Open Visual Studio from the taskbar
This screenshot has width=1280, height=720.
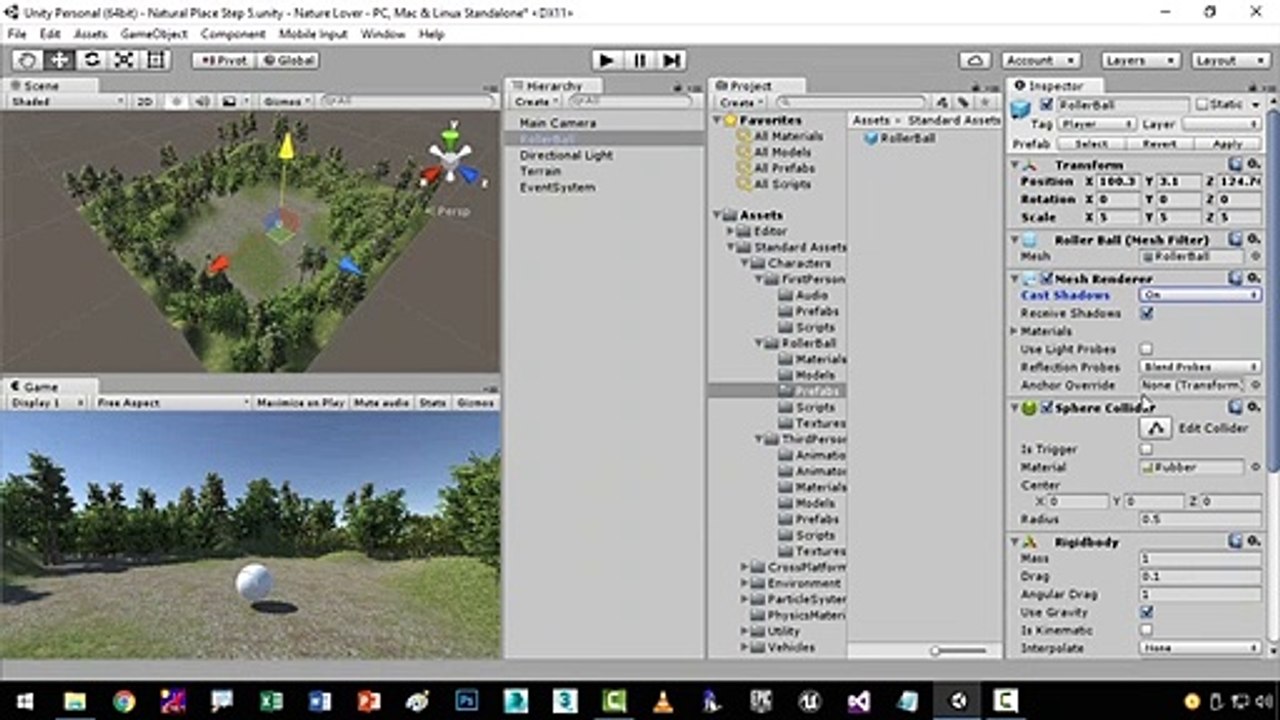[x=859, y=701]
